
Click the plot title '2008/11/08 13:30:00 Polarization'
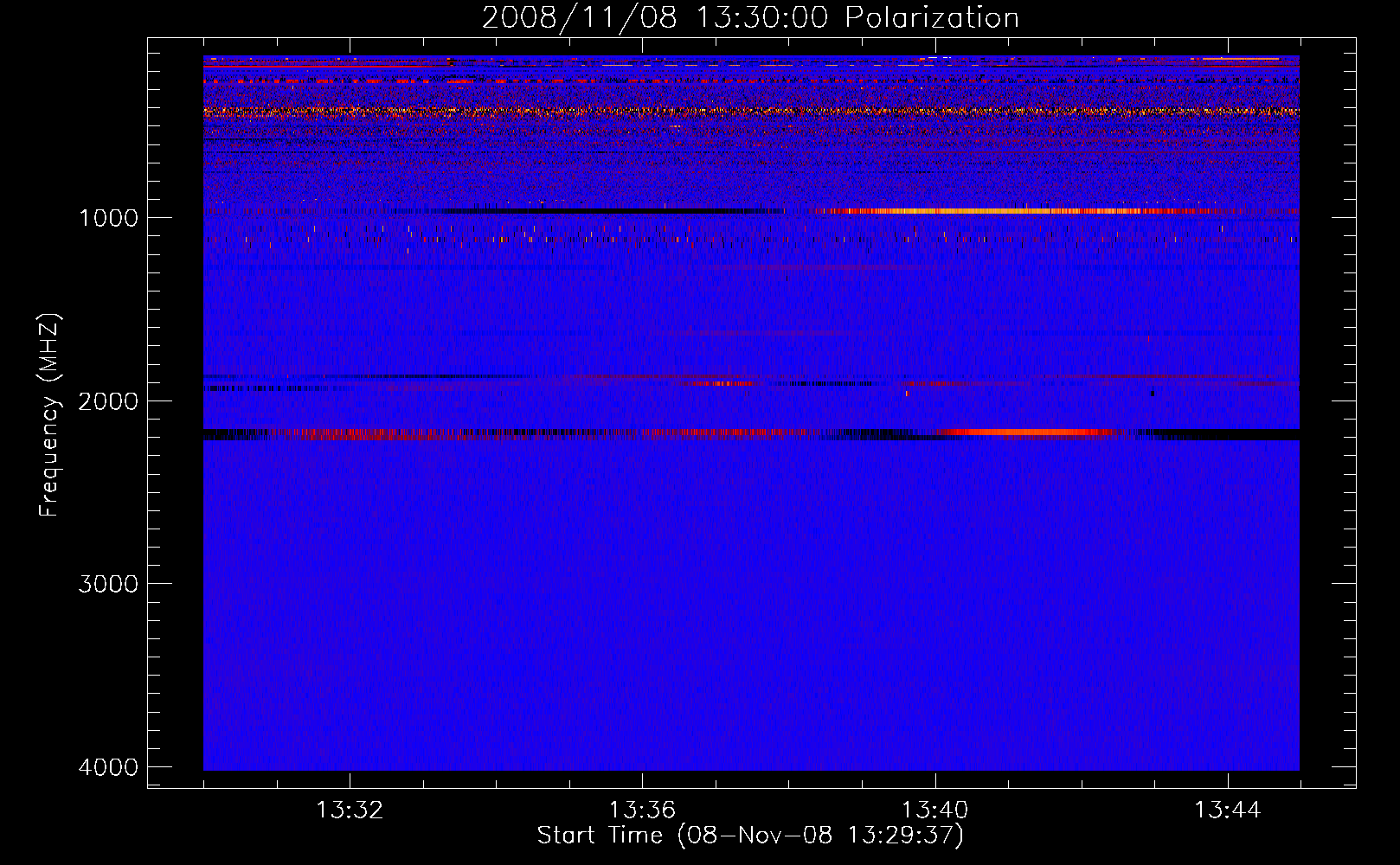[x=750, y=17]
